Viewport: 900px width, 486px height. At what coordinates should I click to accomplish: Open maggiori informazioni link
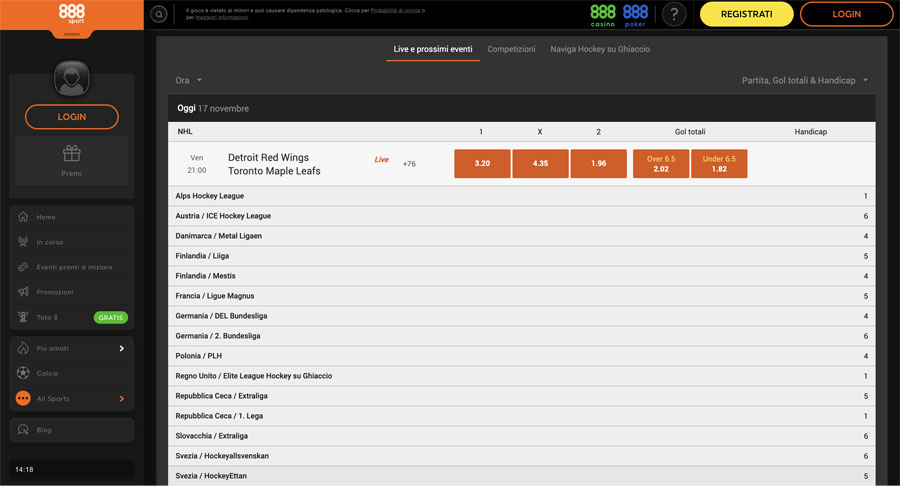coord(222,17)
